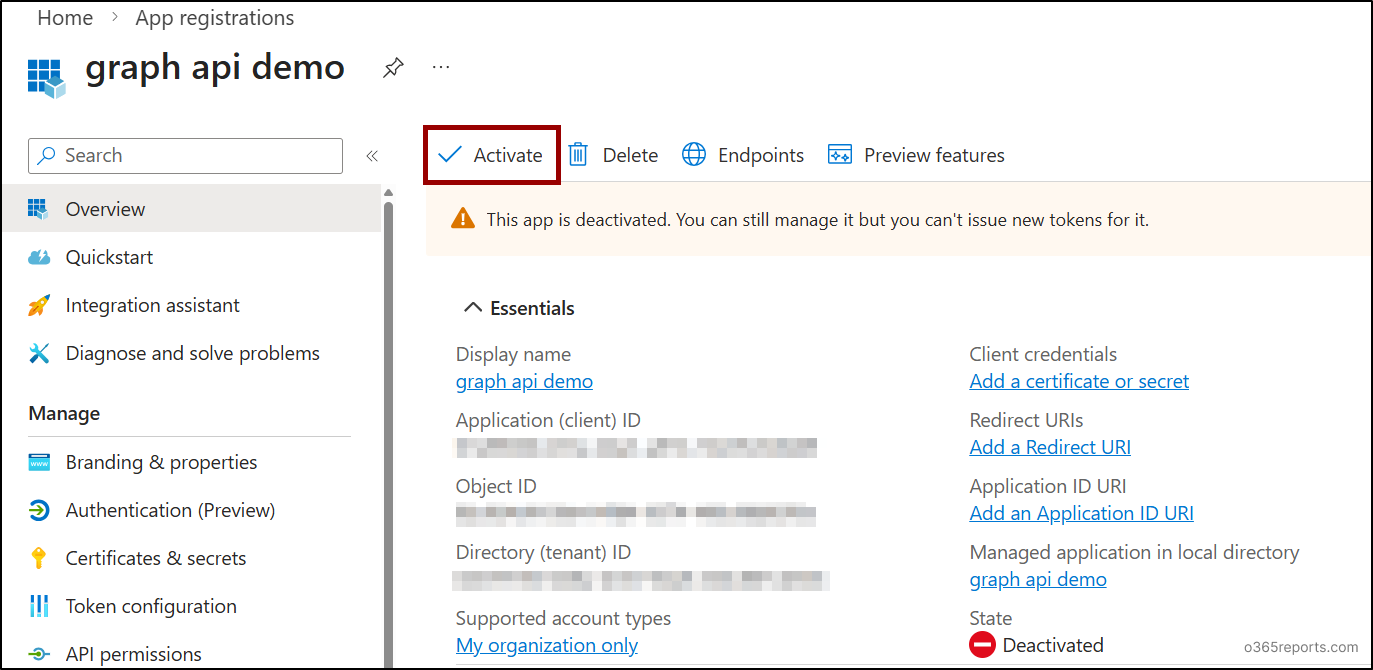Click the Supported account types label
Screen dimensions: 1373x670
click(x=563, y=618)
